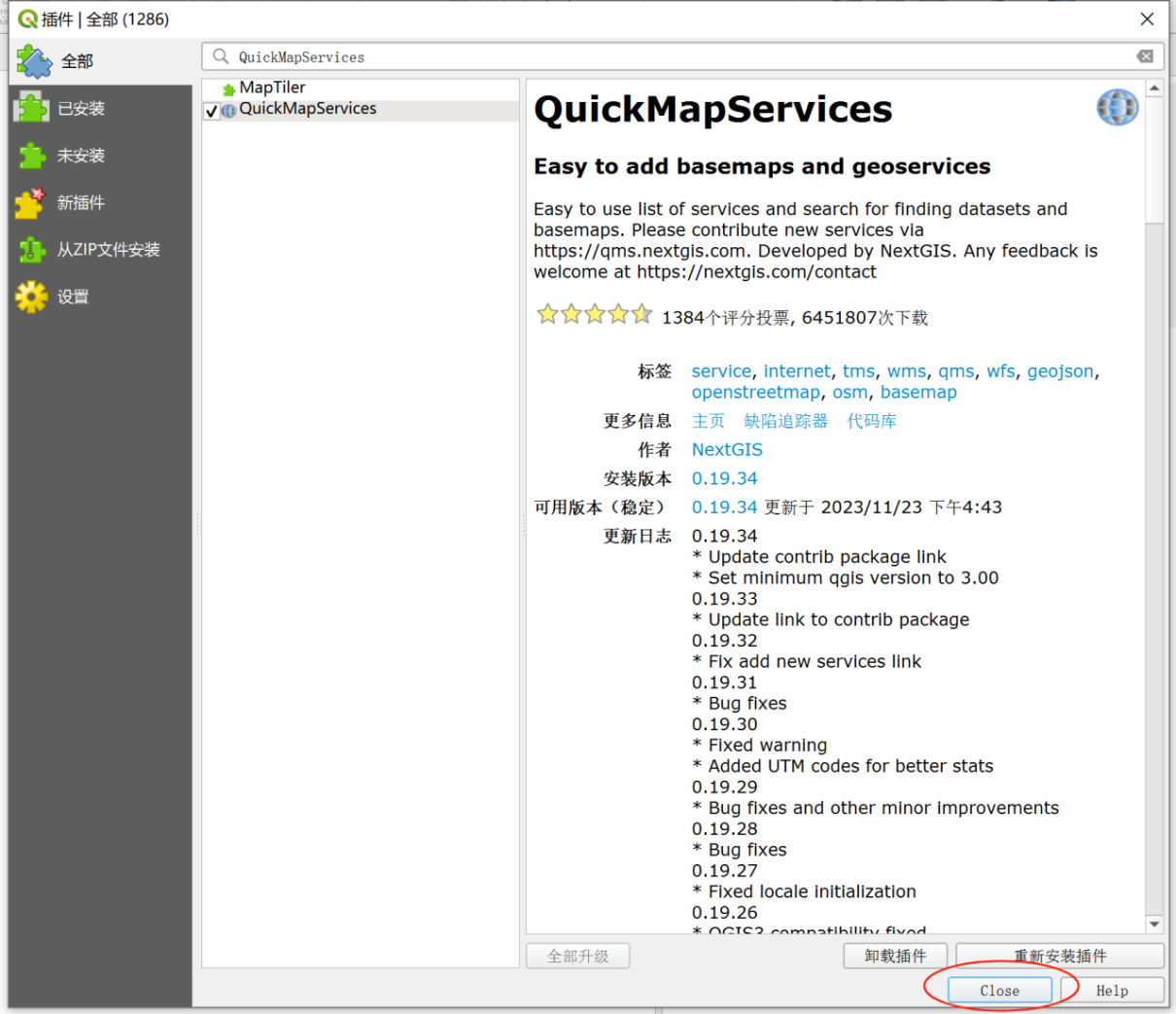Follow the 'qms' tag link
Viewport: 1176px width, 1014px height.
[956, 371]
